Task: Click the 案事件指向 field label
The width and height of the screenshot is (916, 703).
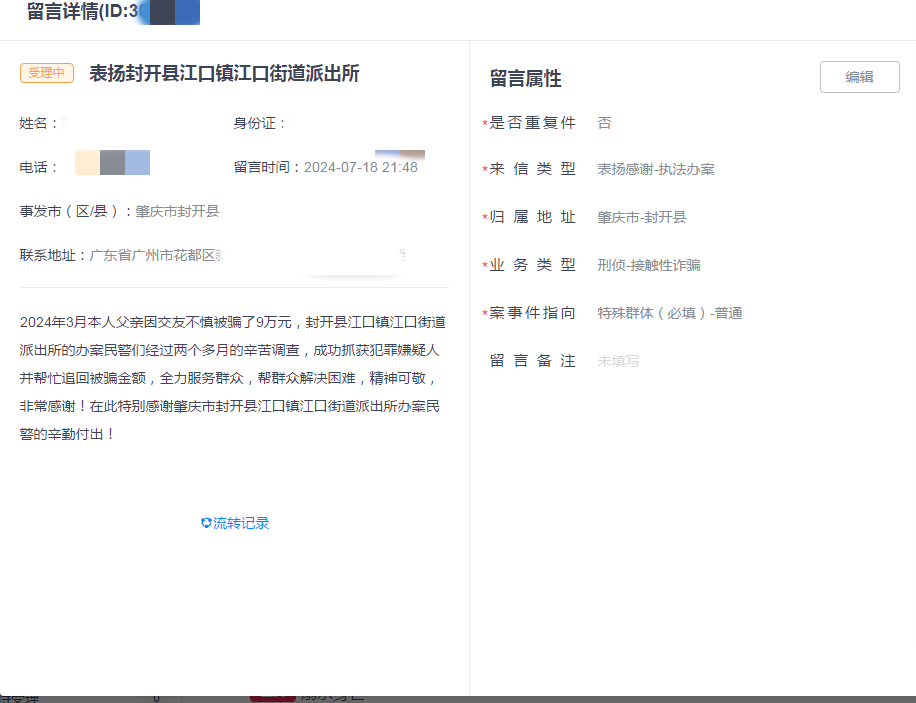Action: click(x=532, y=313)
